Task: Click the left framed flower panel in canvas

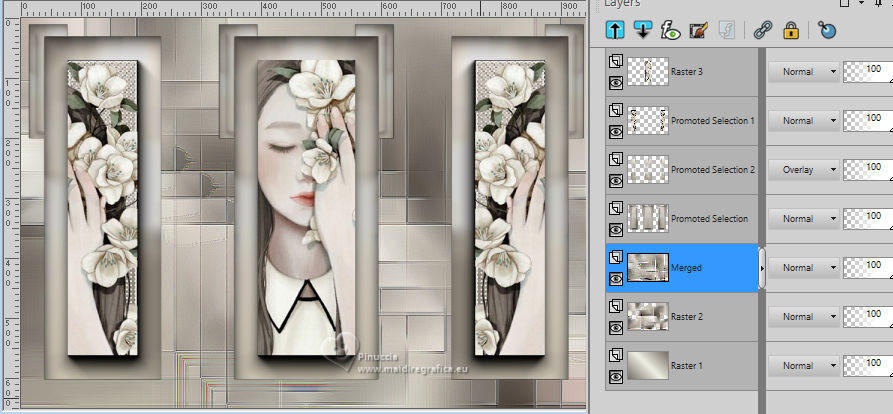Action: click(x=103, y=208)
